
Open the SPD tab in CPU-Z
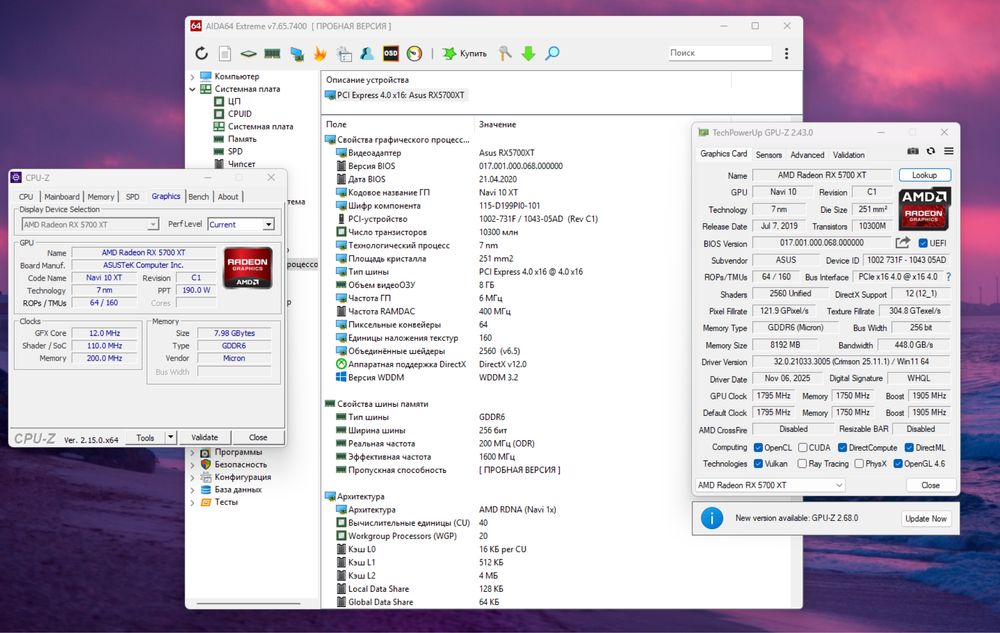[133, 196]
